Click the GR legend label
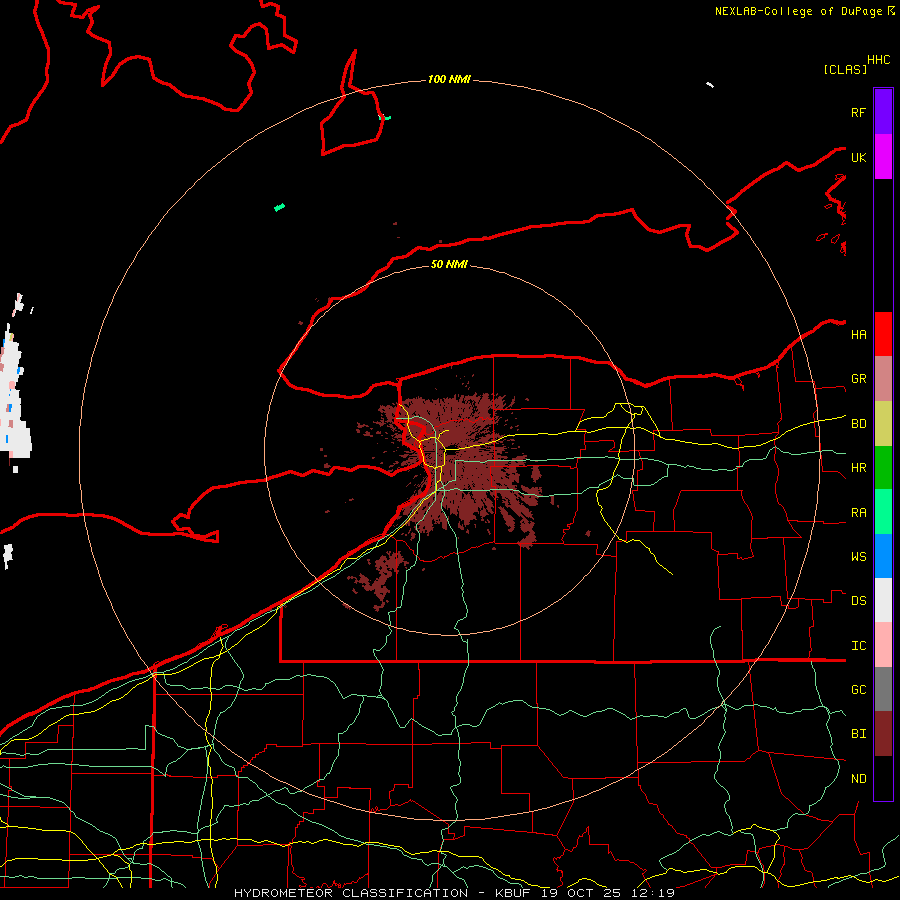This screenshot has height=900, width=900. [x=858, y=379]
